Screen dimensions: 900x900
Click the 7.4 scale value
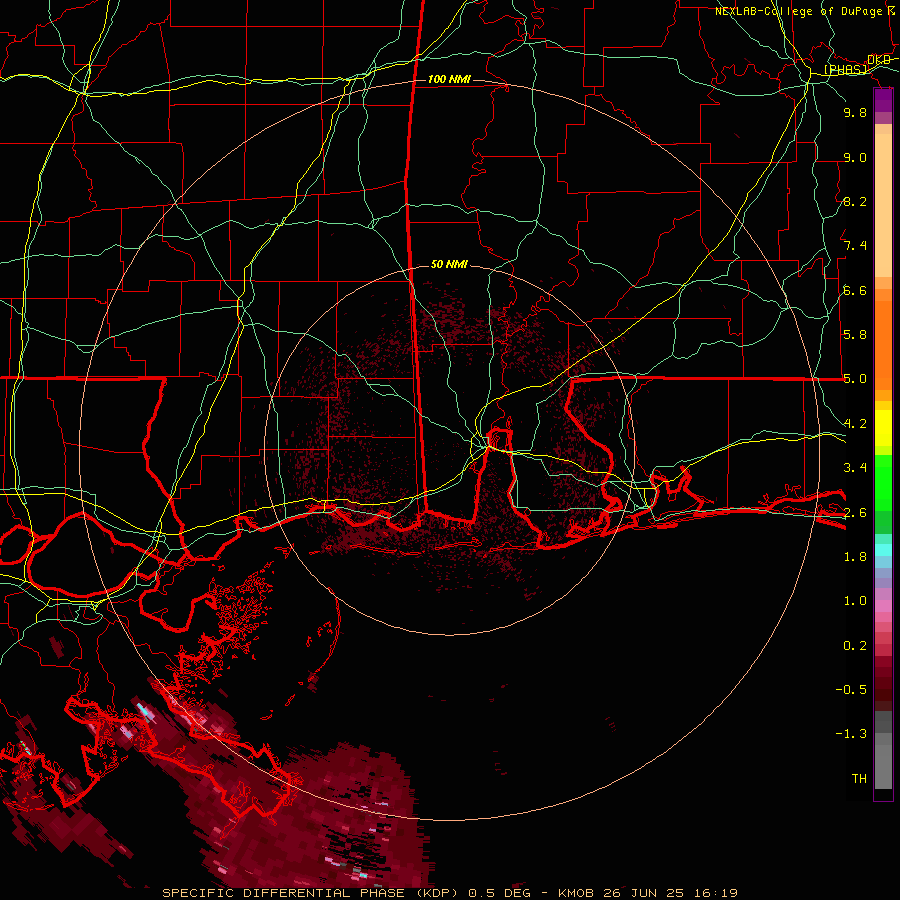pos(855,246)
